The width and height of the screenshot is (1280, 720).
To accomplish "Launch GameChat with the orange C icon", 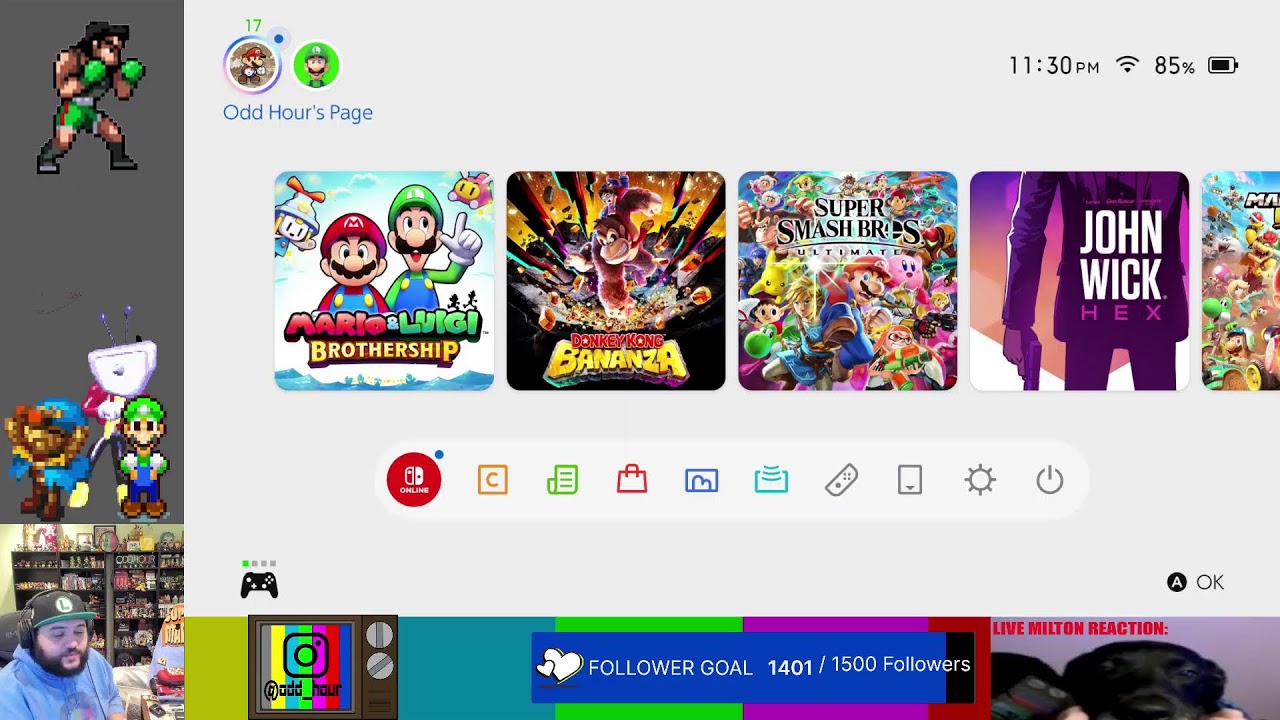I will click(x=492, y=480).
